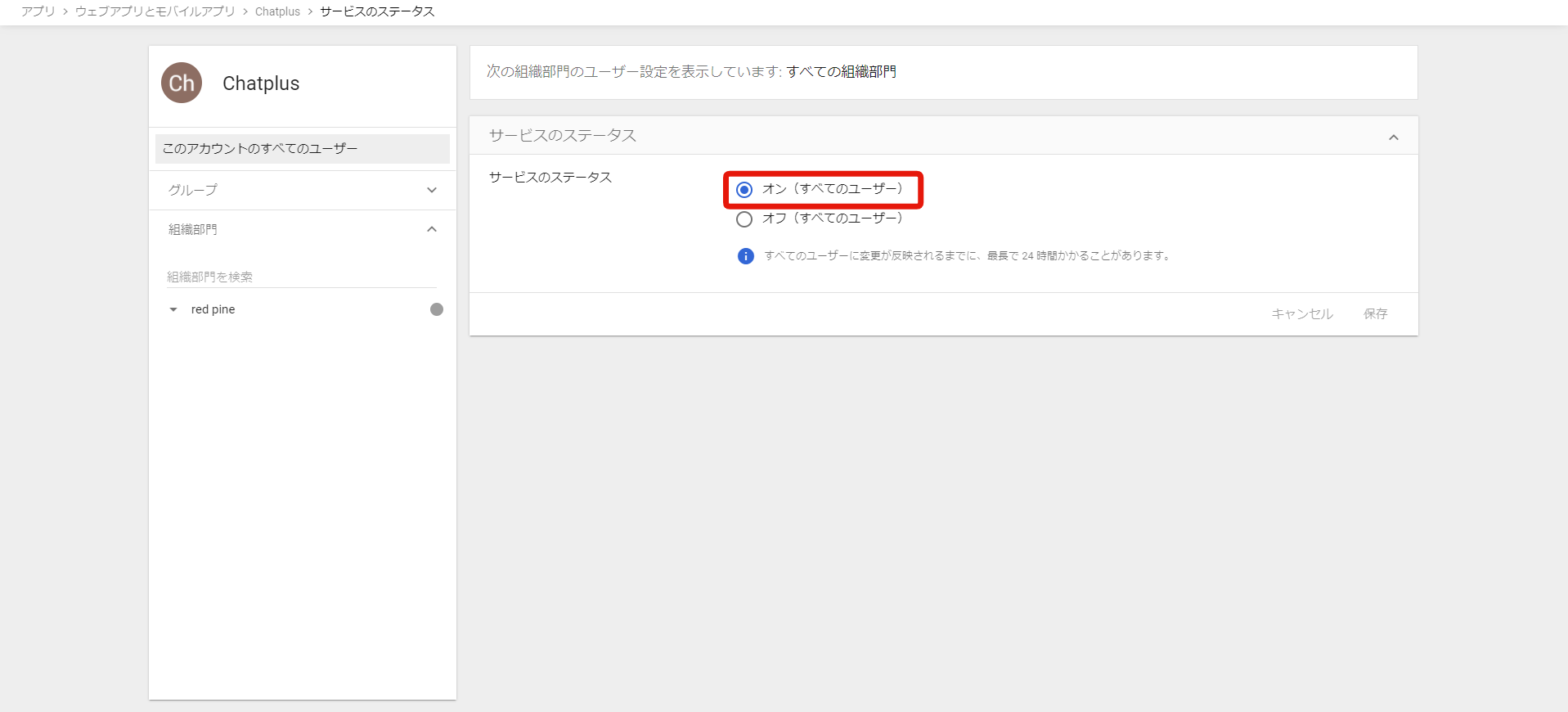Click the Chatplus app title text

click(261, 83)
